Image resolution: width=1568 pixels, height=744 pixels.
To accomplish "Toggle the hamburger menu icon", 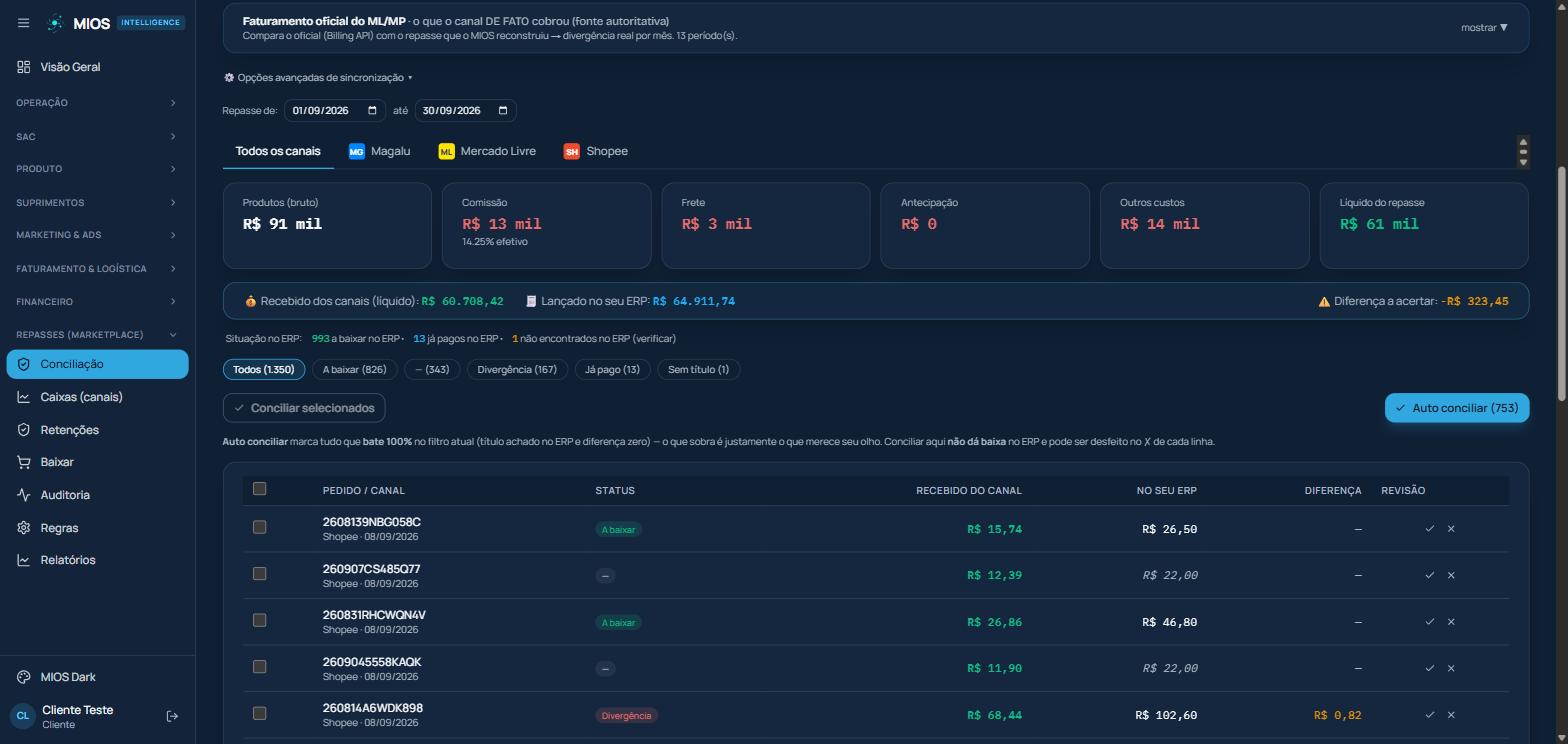I will pos(23,23).
